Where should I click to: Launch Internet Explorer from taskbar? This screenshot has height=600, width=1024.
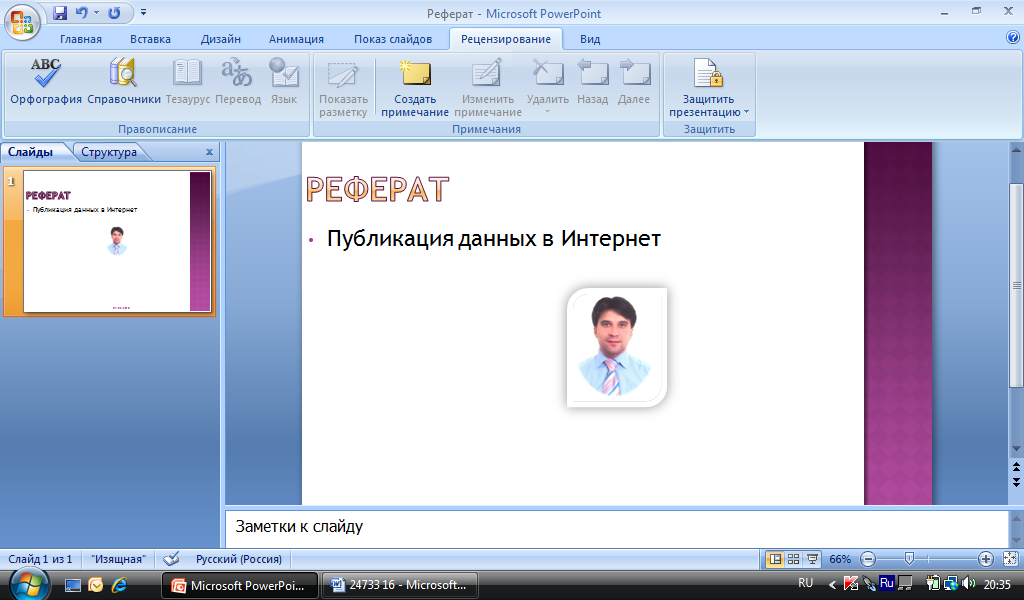click(x=119, y=585)
